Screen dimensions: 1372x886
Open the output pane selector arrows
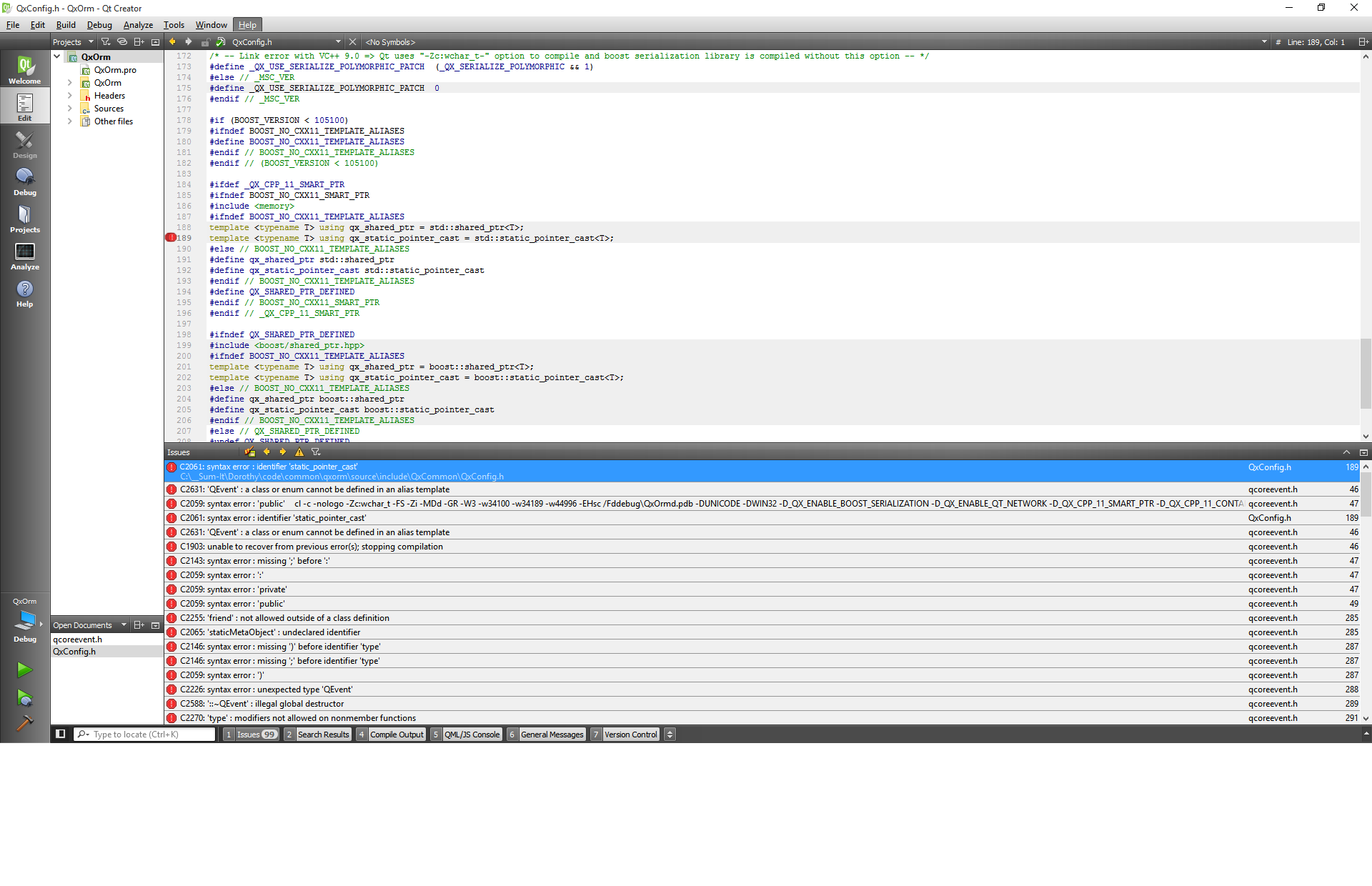(x=670, y=734)
